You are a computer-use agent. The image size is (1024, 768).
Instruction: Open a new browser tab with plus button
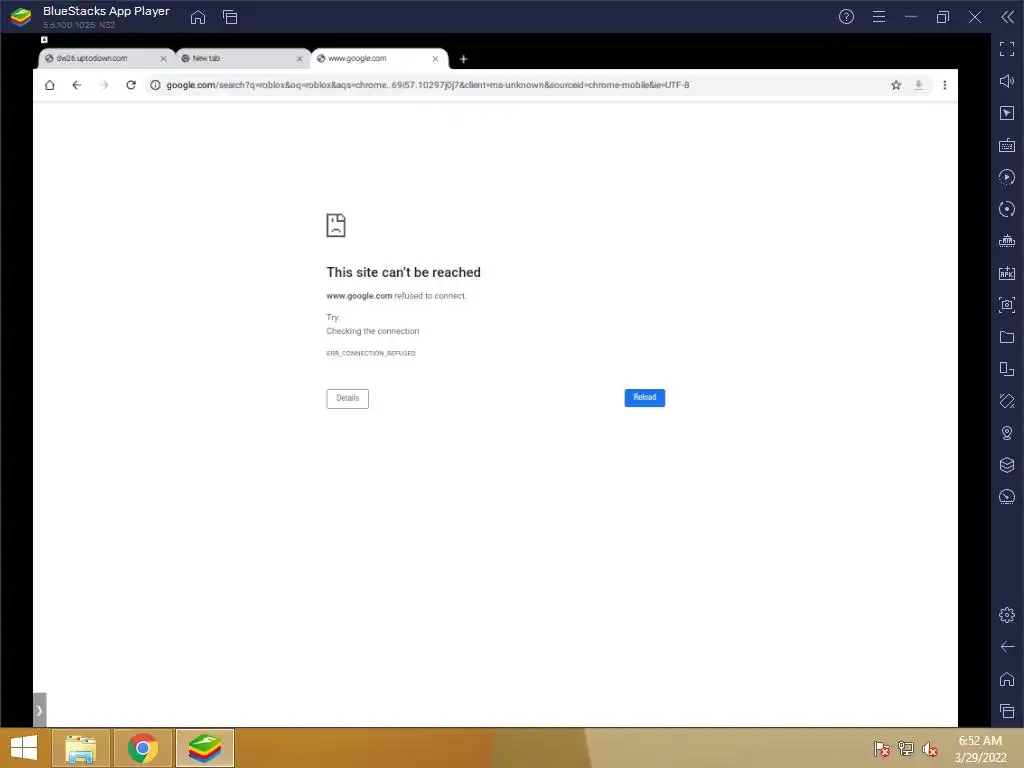pyautogui.click(x=463, y=59)
